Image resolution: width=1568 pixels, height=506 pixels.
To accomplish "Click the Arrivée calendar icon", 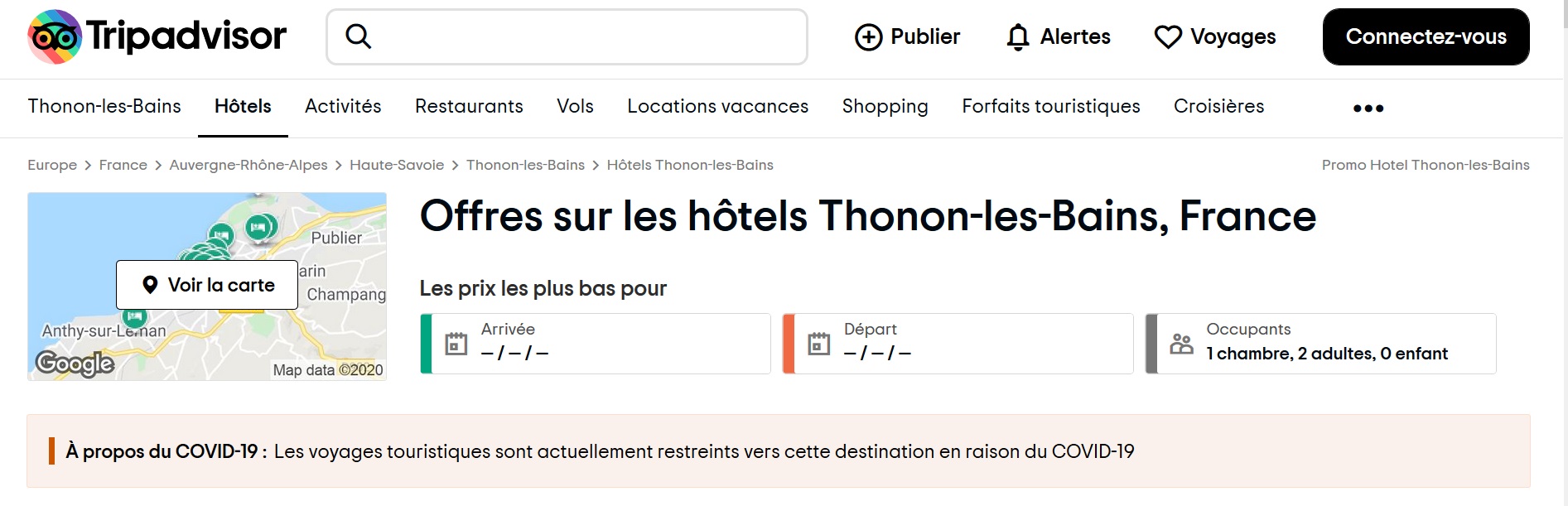I will point(456,344).
